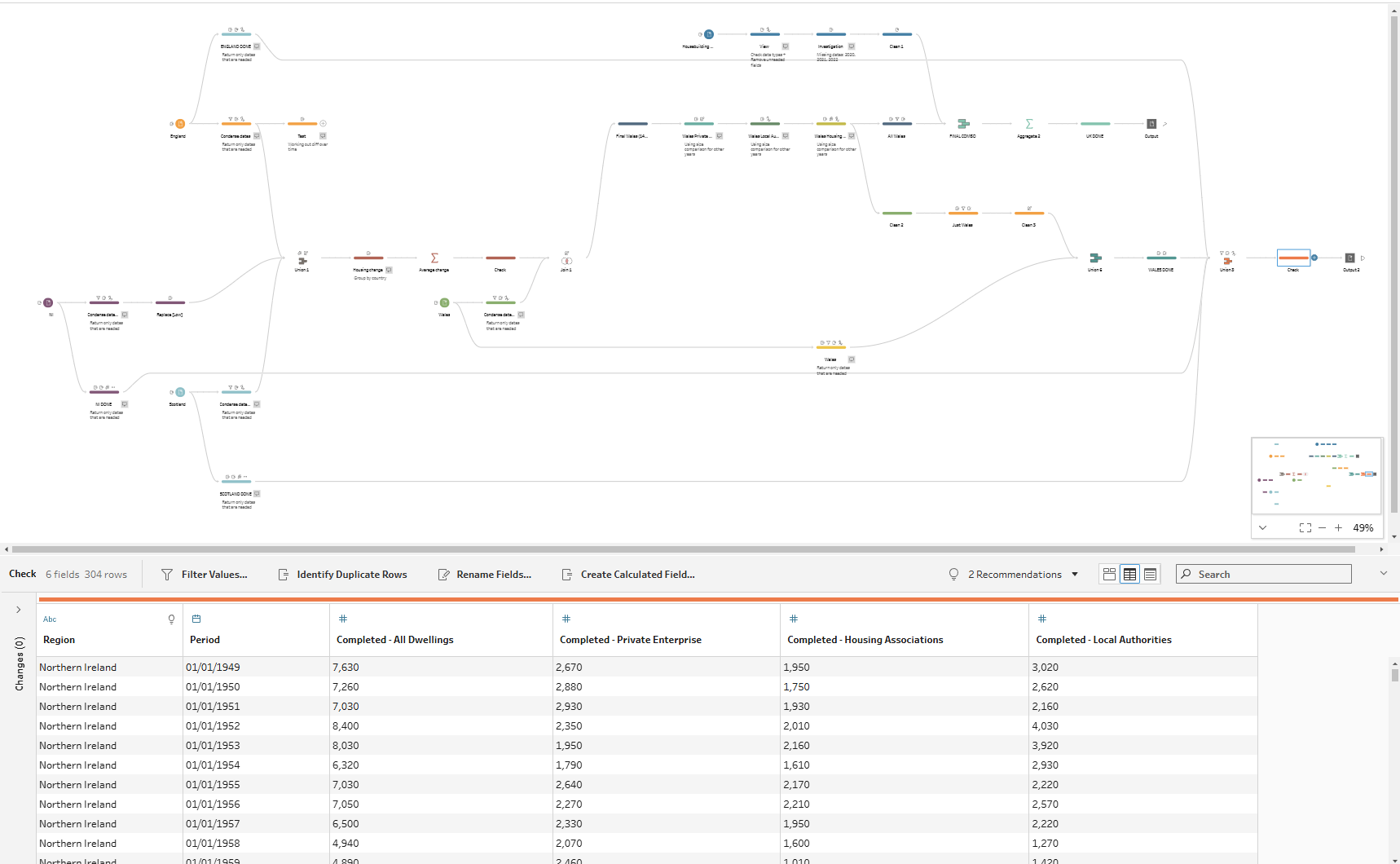The height and width of the screenshot is (864, 1400).
Task: Select the Output step icon
Action: point(1151,124)
